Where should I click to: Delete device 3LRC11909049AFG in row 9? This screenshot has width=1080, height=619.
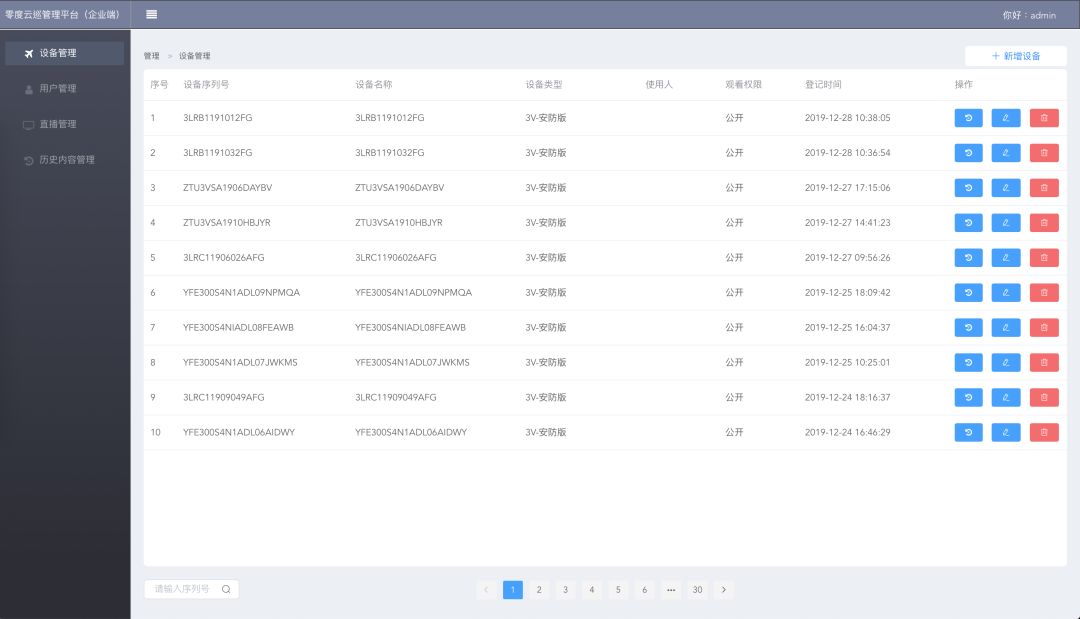coord(1044,397)
